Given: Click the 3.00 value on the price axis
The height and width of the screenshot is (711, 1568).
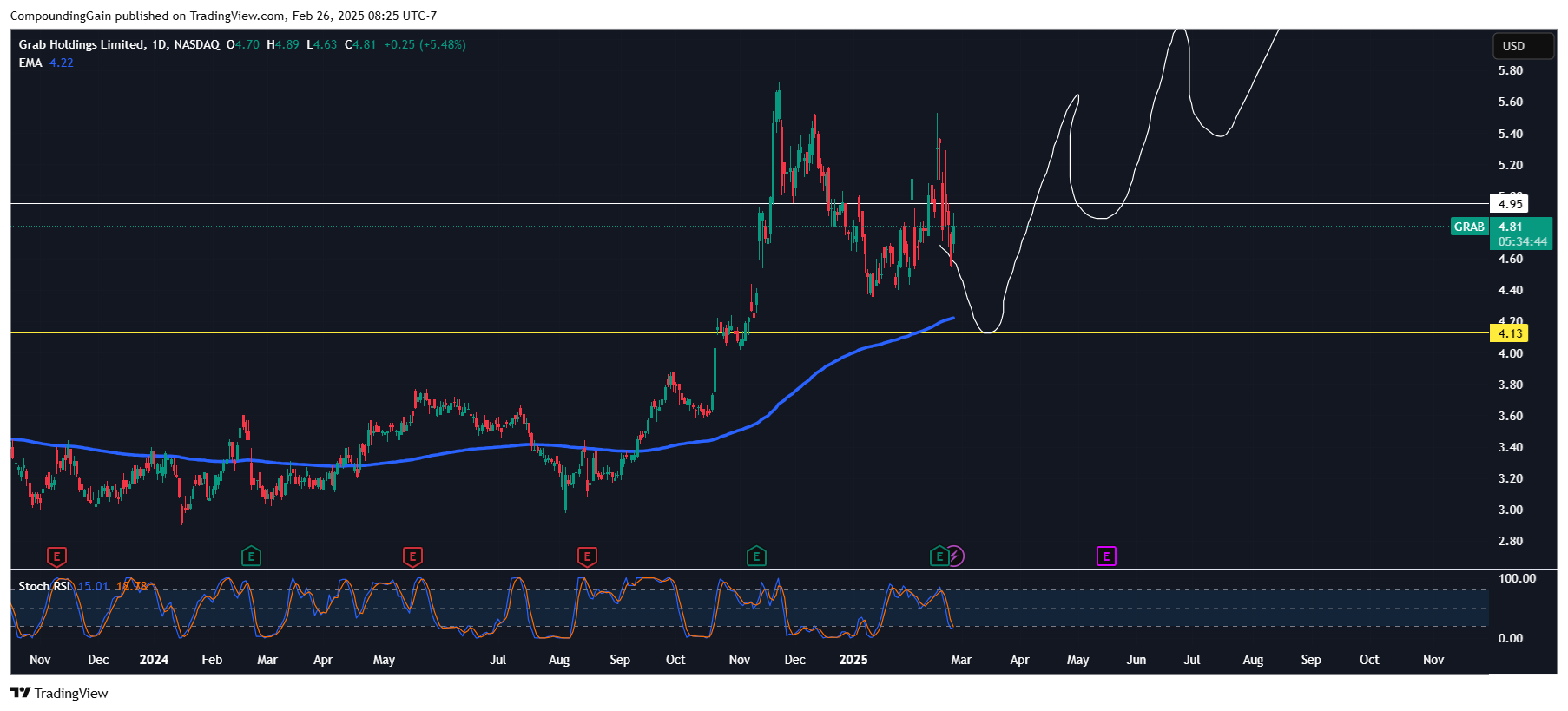Looking at the screenshot, I should (x=1511, y=510).
